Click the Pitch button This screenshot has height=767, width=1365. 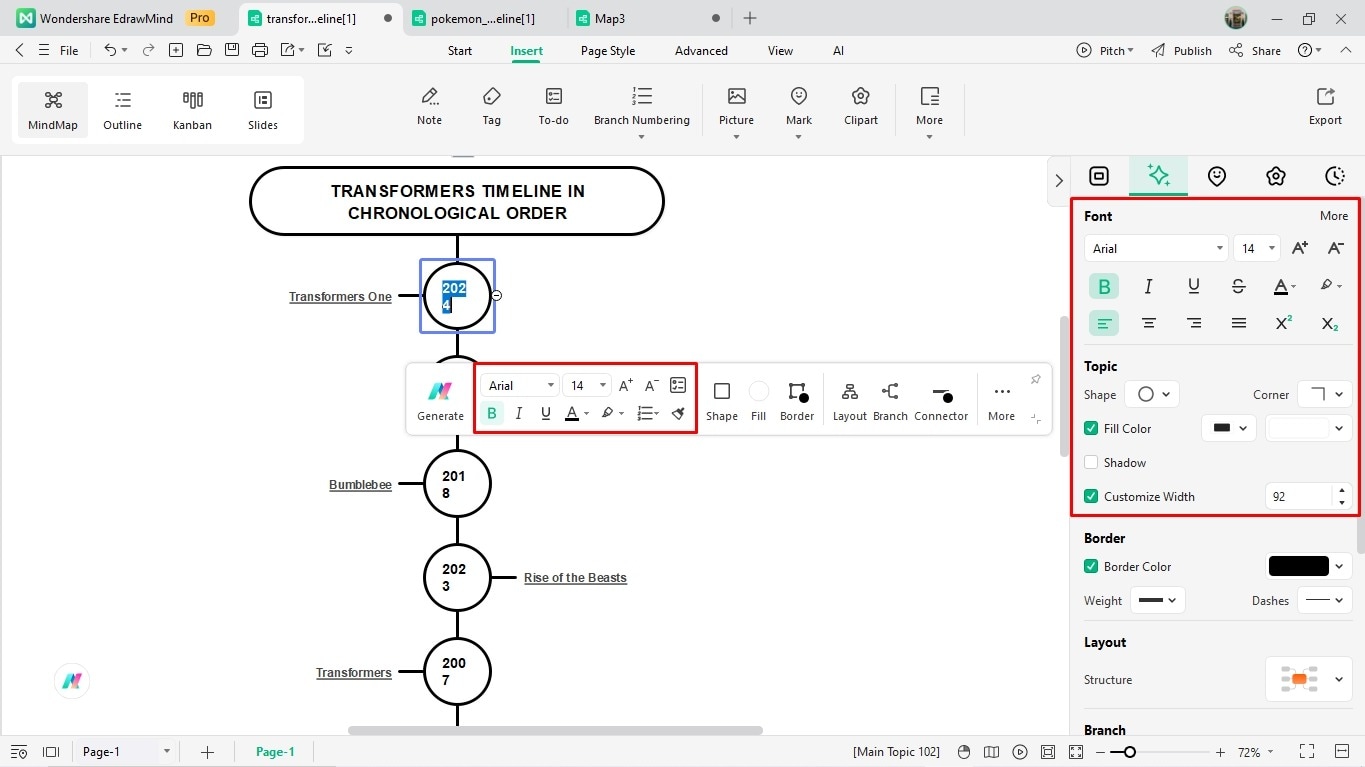[x=1105, y=50]
